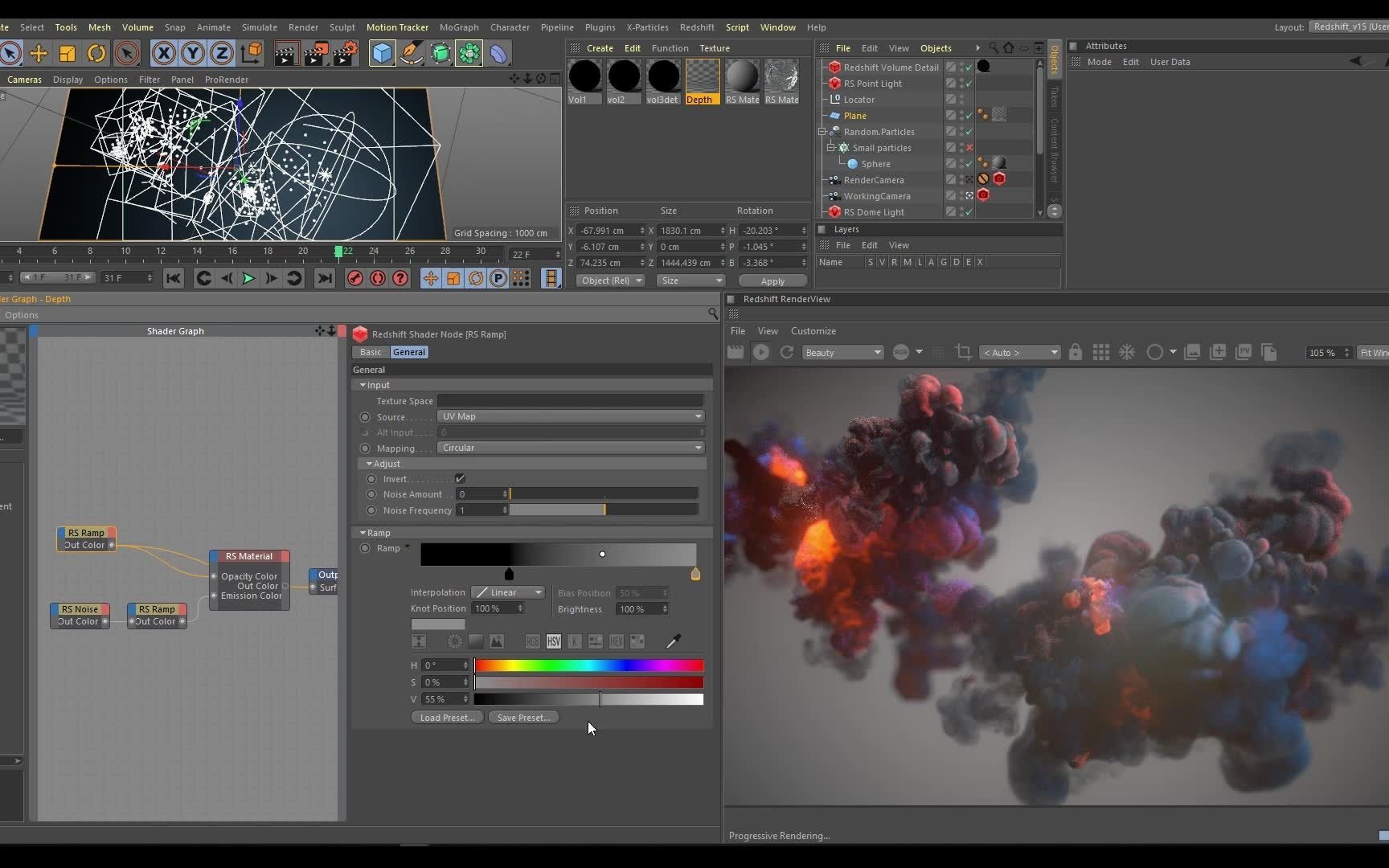Open the Interpolation dropdown showing Linear

point(507,592)
